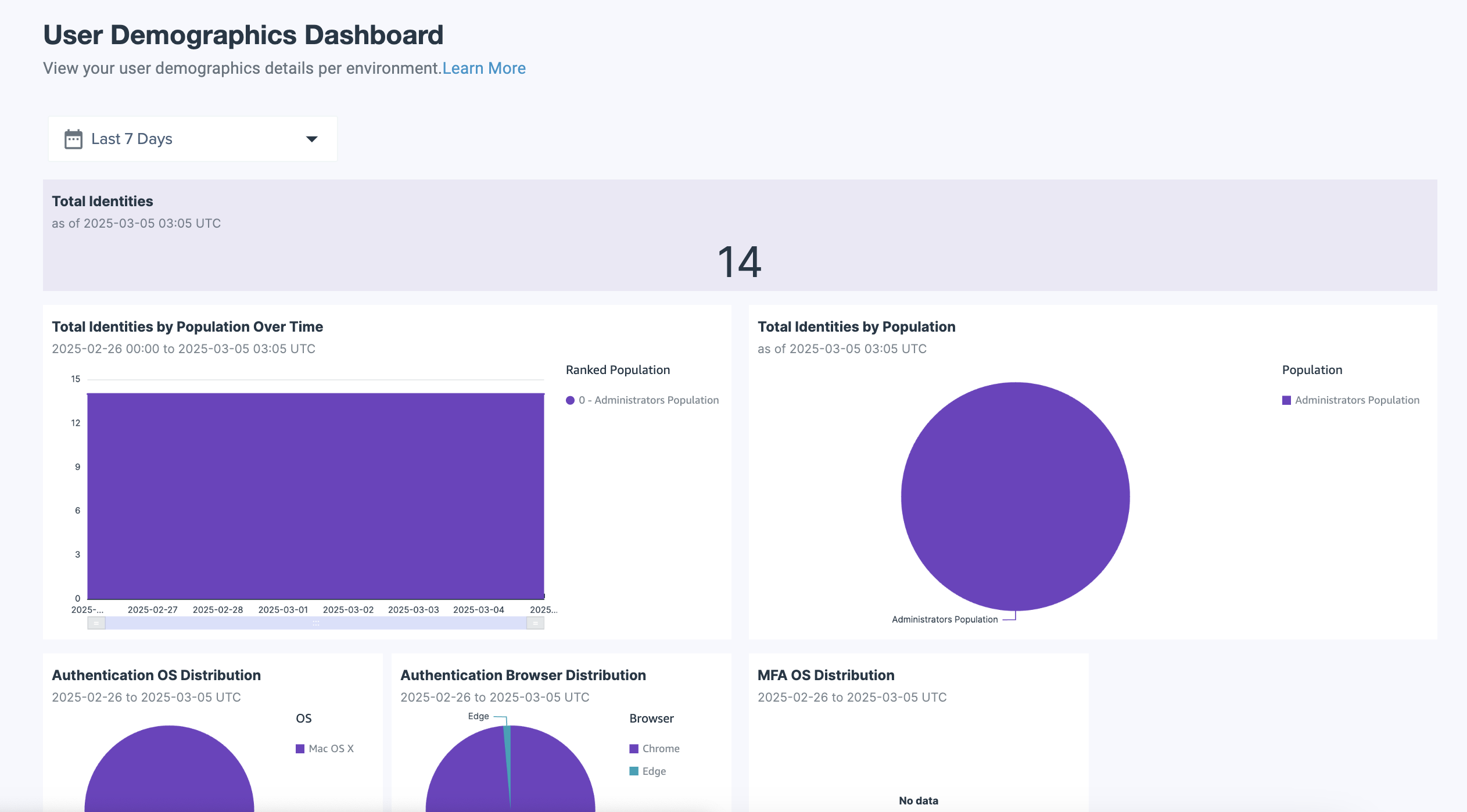
Task: Click the 2025-03-01 x-axis label
Action: (x=283, y=610)
